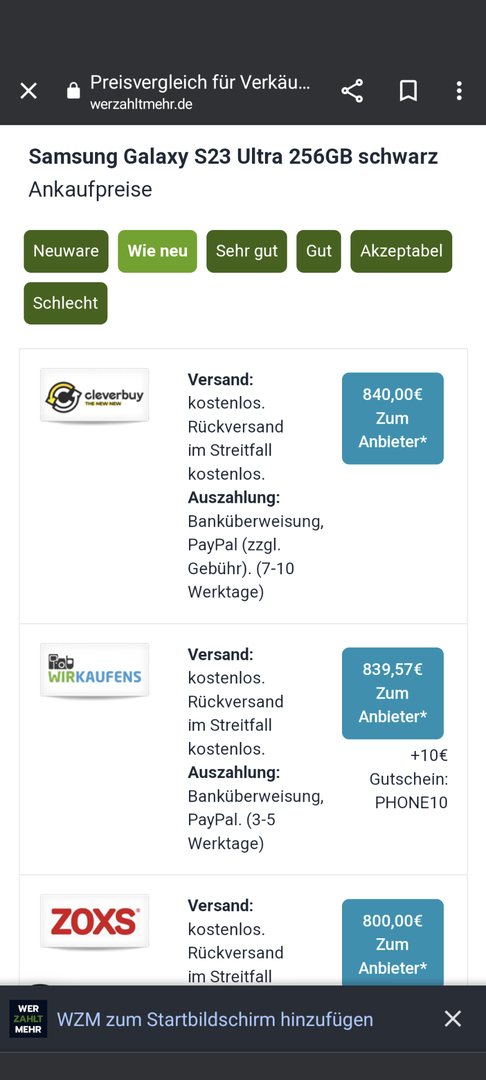Go to cleverbuy offer for 840,00€
The width and height of the screenshot is (486, 1080).
tap(392, 418)
